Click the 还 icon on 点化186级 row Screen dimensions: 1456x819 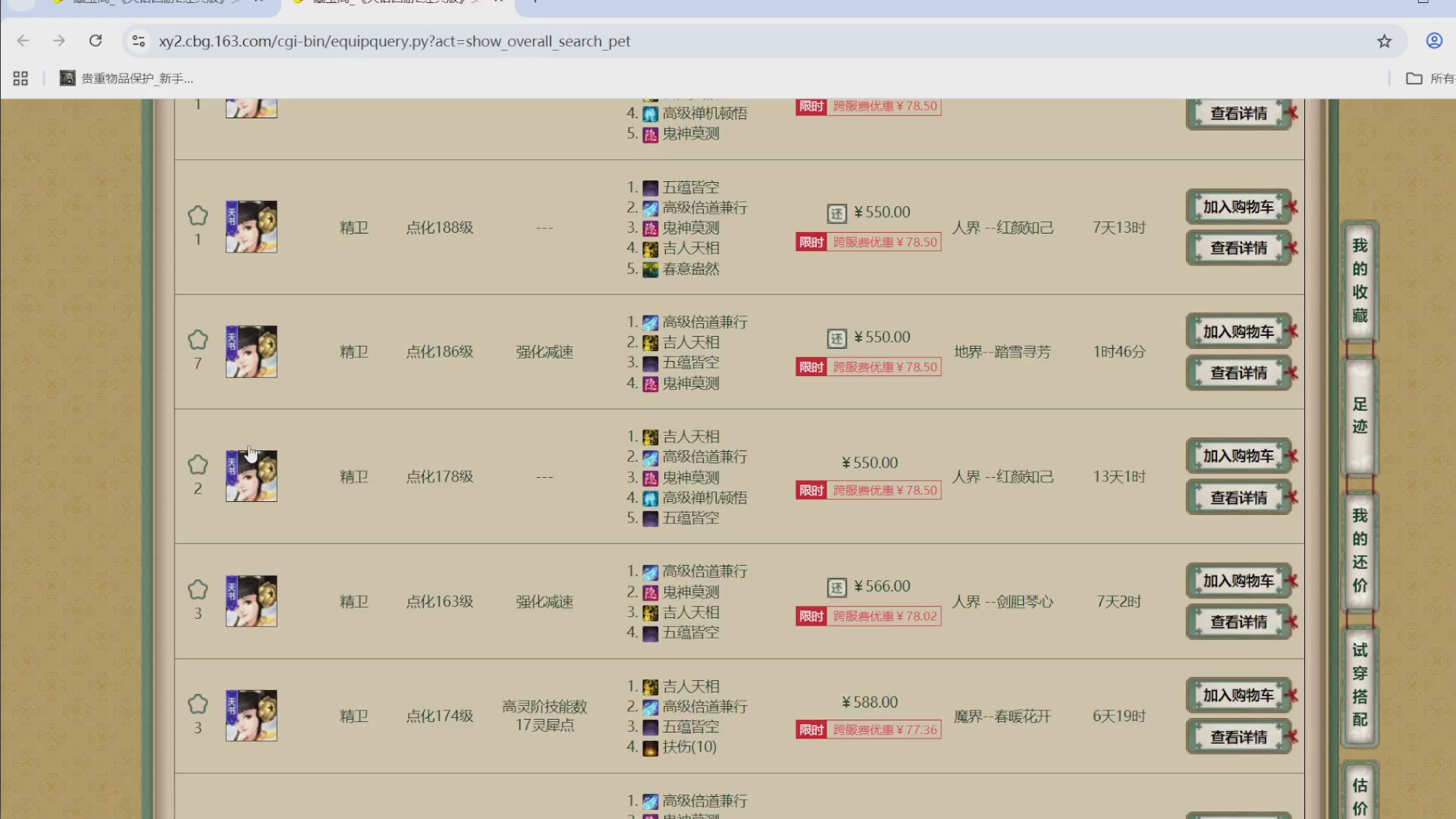click(836, 338)
